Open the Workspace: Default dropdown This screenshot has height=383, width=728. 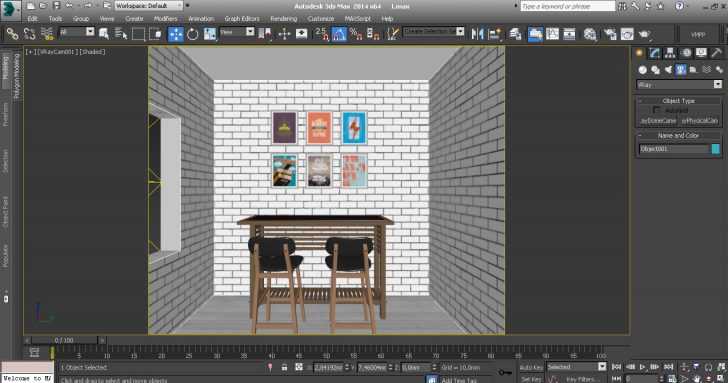pos(149,6)
